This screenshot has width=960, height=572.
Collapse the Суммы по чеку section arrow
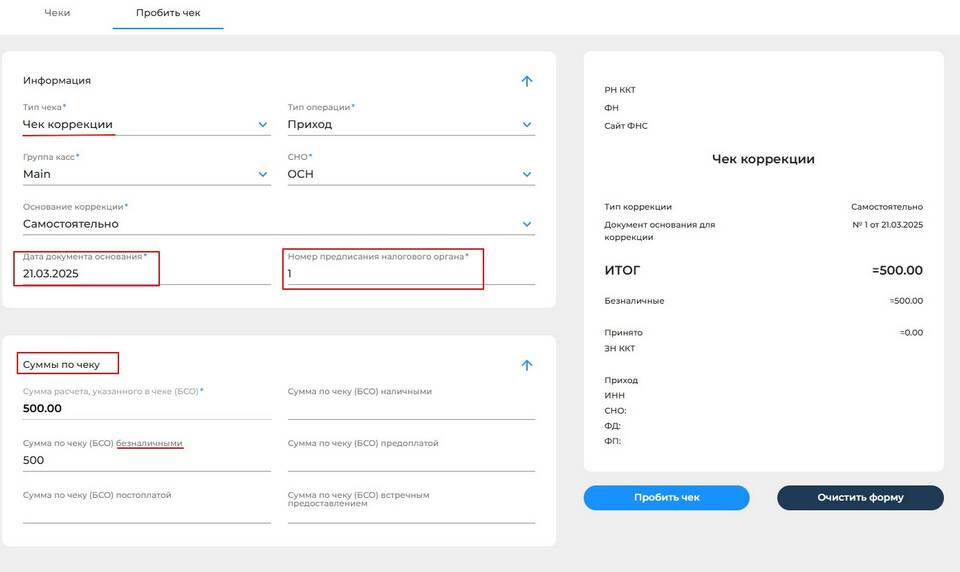click(x=527, y=365)
